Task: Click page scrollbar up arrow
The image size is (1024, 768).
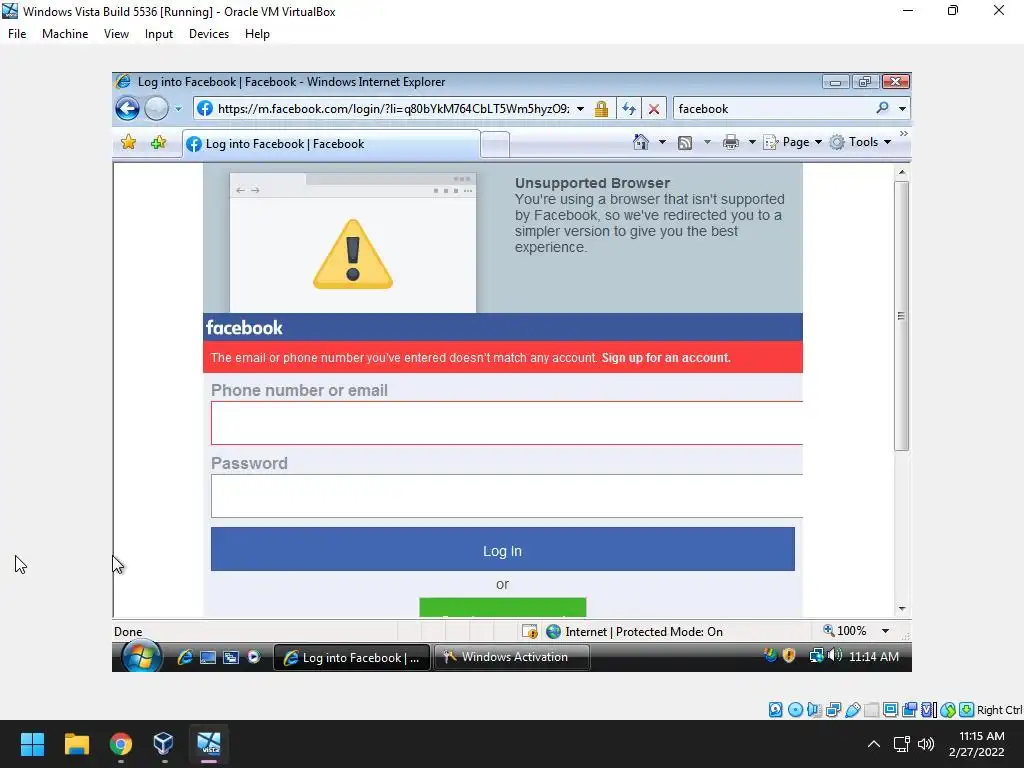Action: pos(902,172)
